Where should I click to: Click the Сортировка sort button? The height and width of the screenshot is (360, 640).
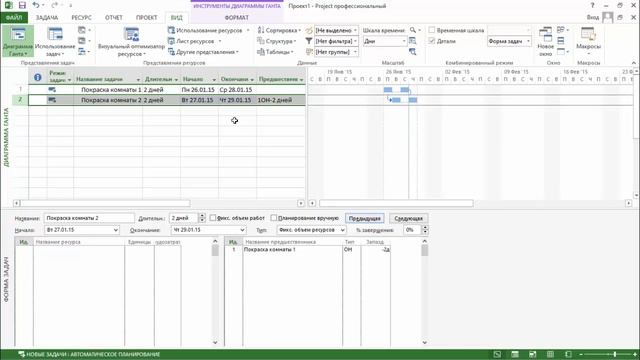(279, 30)
